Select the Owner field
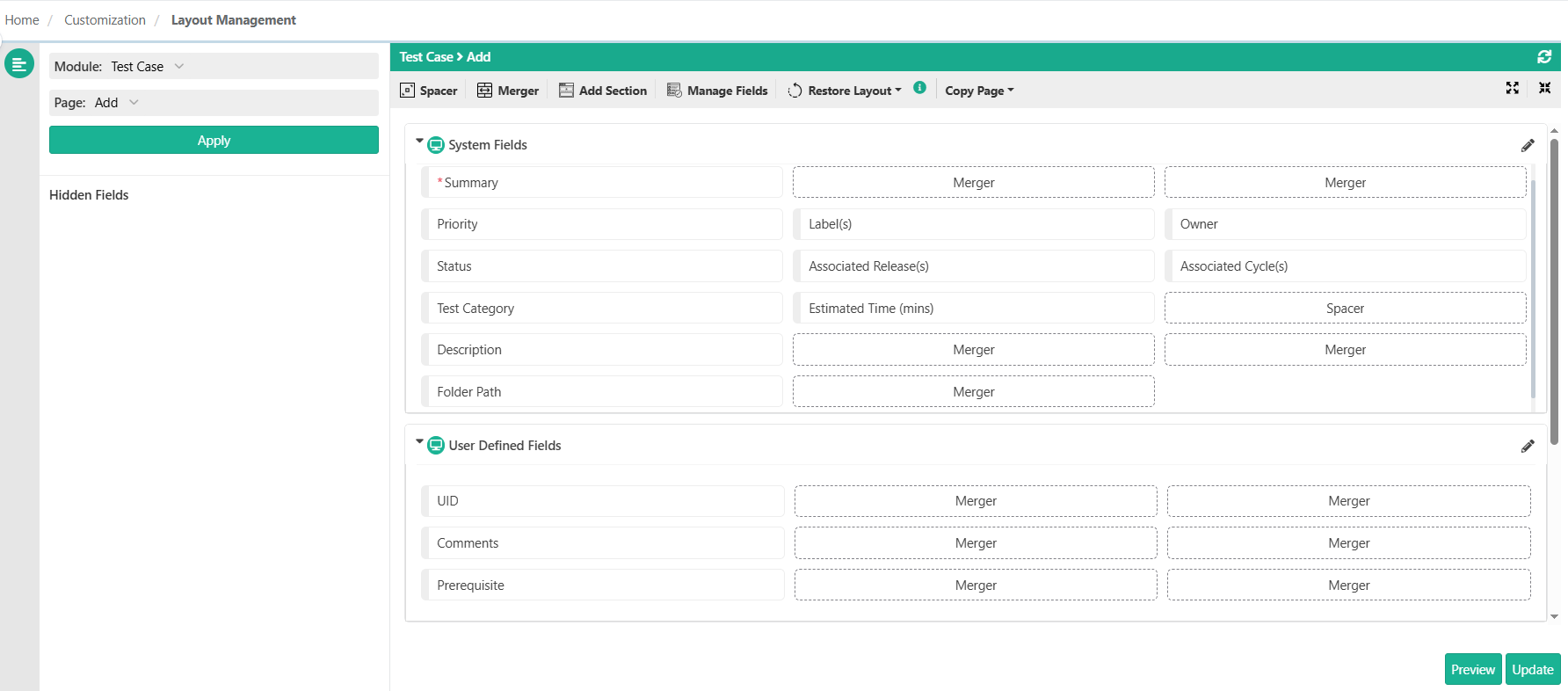 1346,224
